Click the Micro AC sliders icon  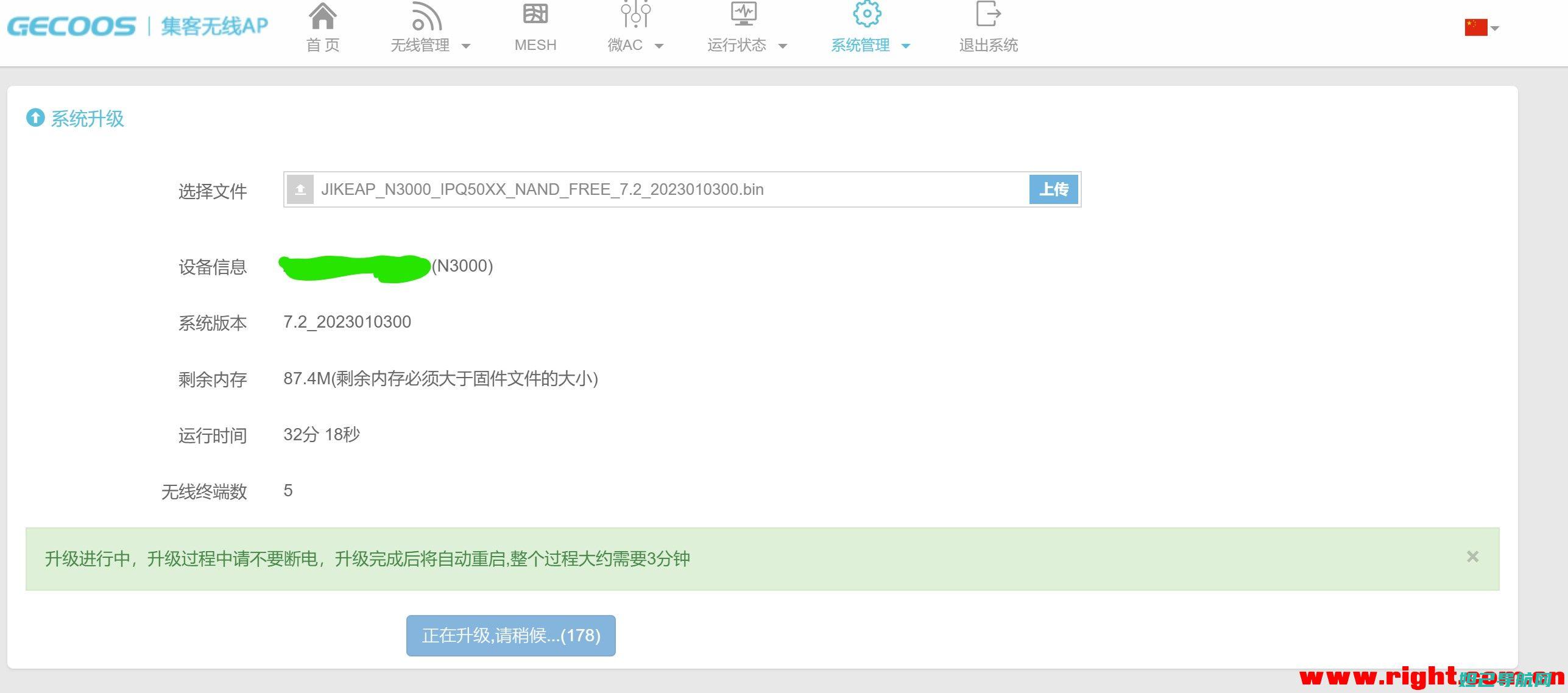pos(635,14)
